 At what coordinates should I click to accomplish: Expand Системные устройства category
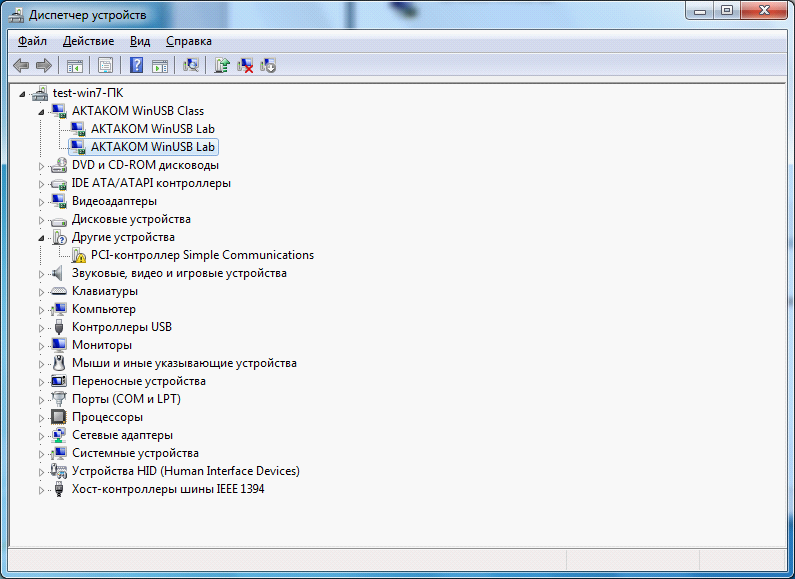(42, 454)
